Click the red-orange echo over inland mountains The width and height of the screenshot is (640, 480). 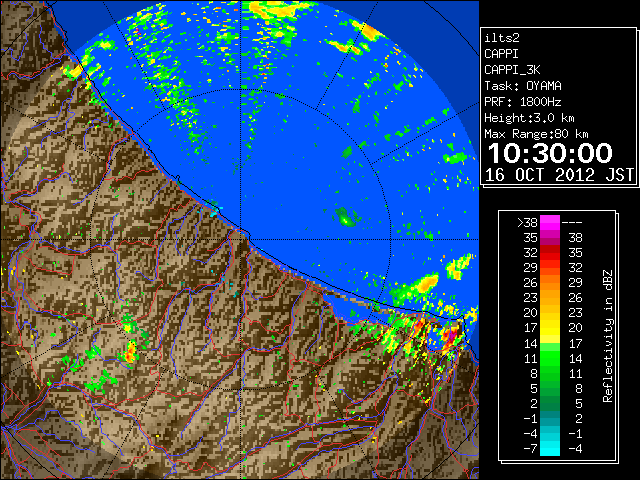(131, 353)
